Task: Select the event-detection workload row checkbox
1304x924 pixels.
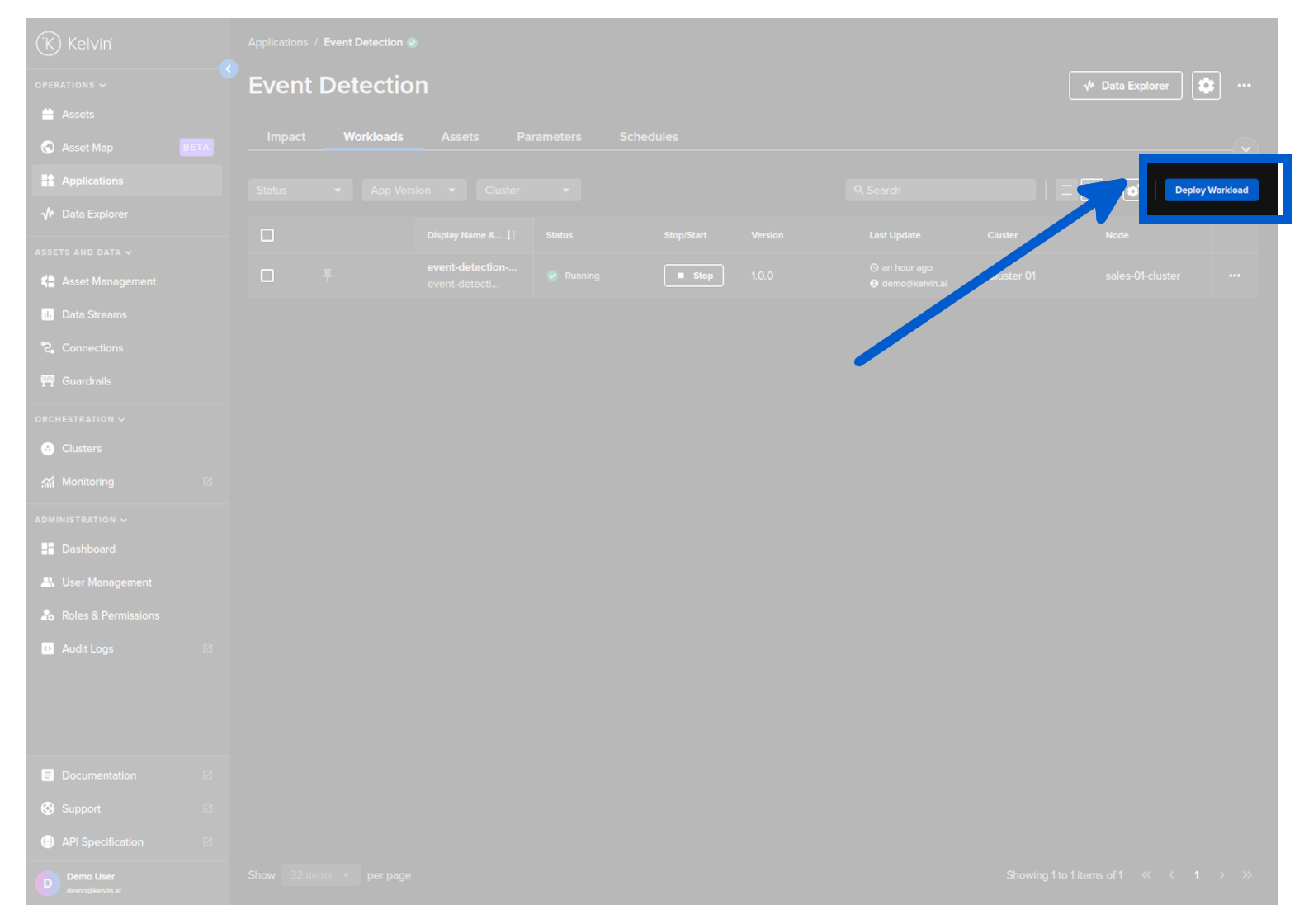Action: click(267, 276)
